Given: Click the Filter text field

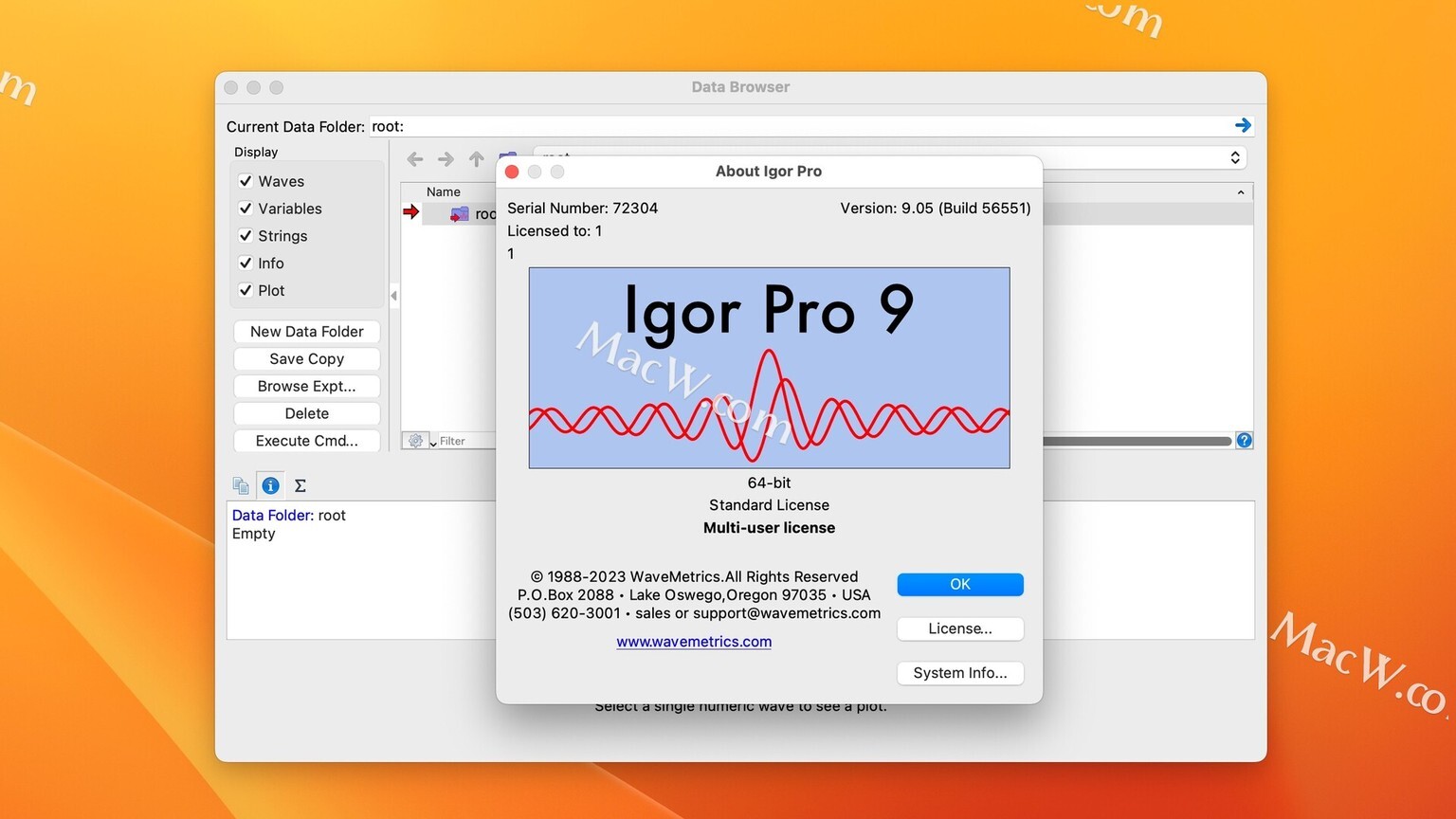Looking at the screenshot, I should [x=466, y=441].
